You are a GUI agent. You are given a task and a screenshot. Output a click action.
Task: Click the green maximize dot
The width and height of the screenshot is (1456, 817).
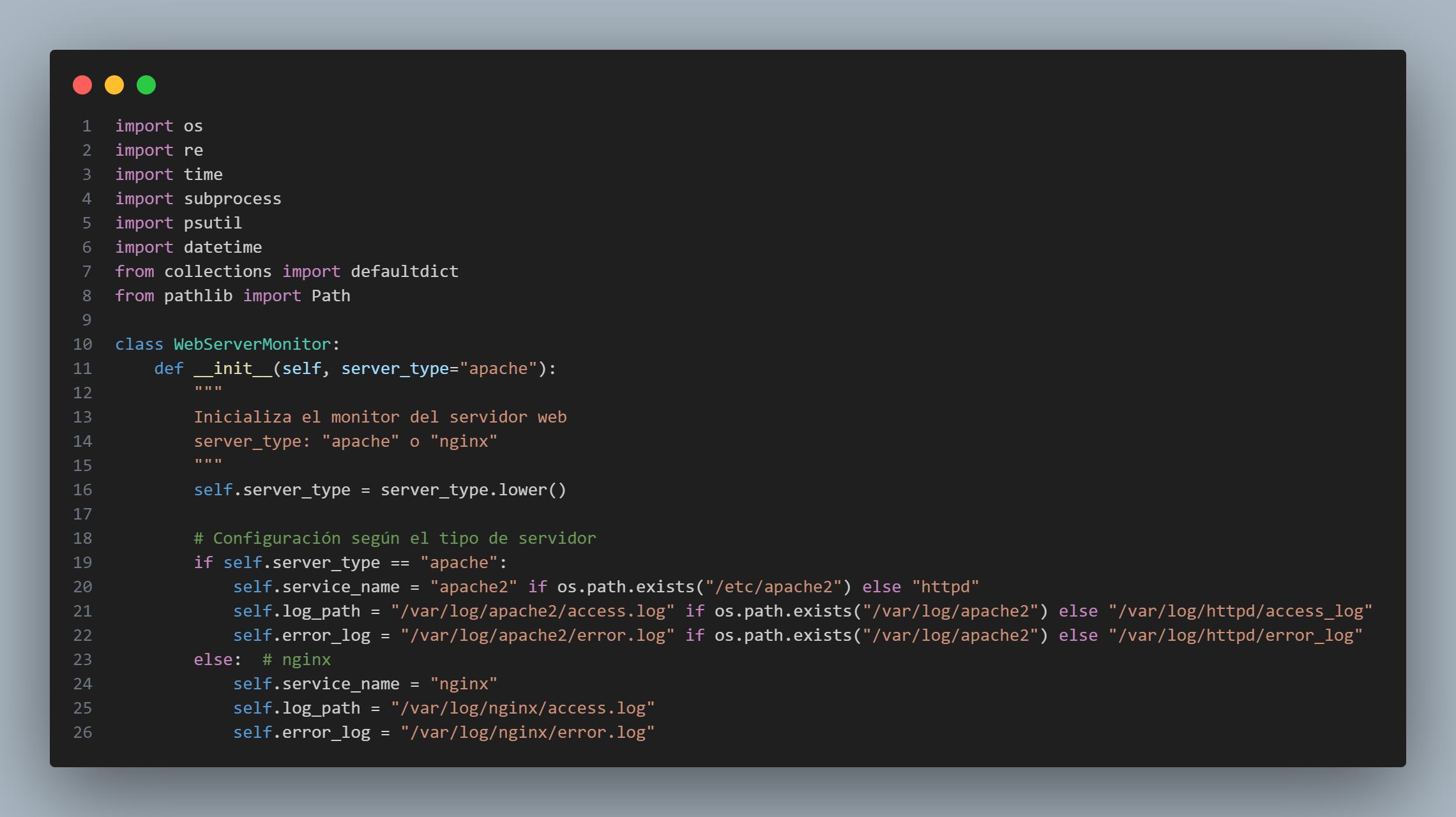pos(146,85)
